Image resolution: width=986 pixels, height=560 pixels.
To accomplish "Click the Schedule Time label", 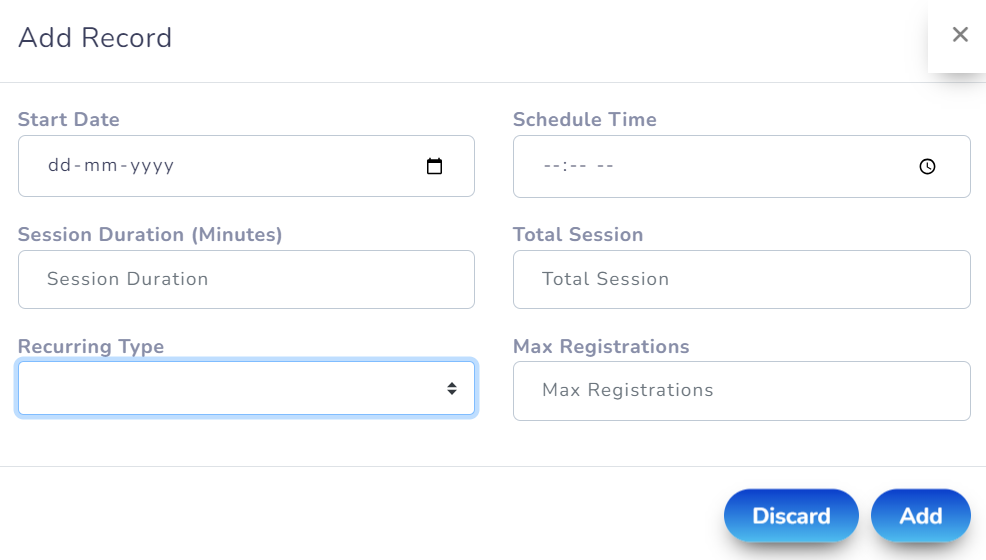I will click(585, 120).
